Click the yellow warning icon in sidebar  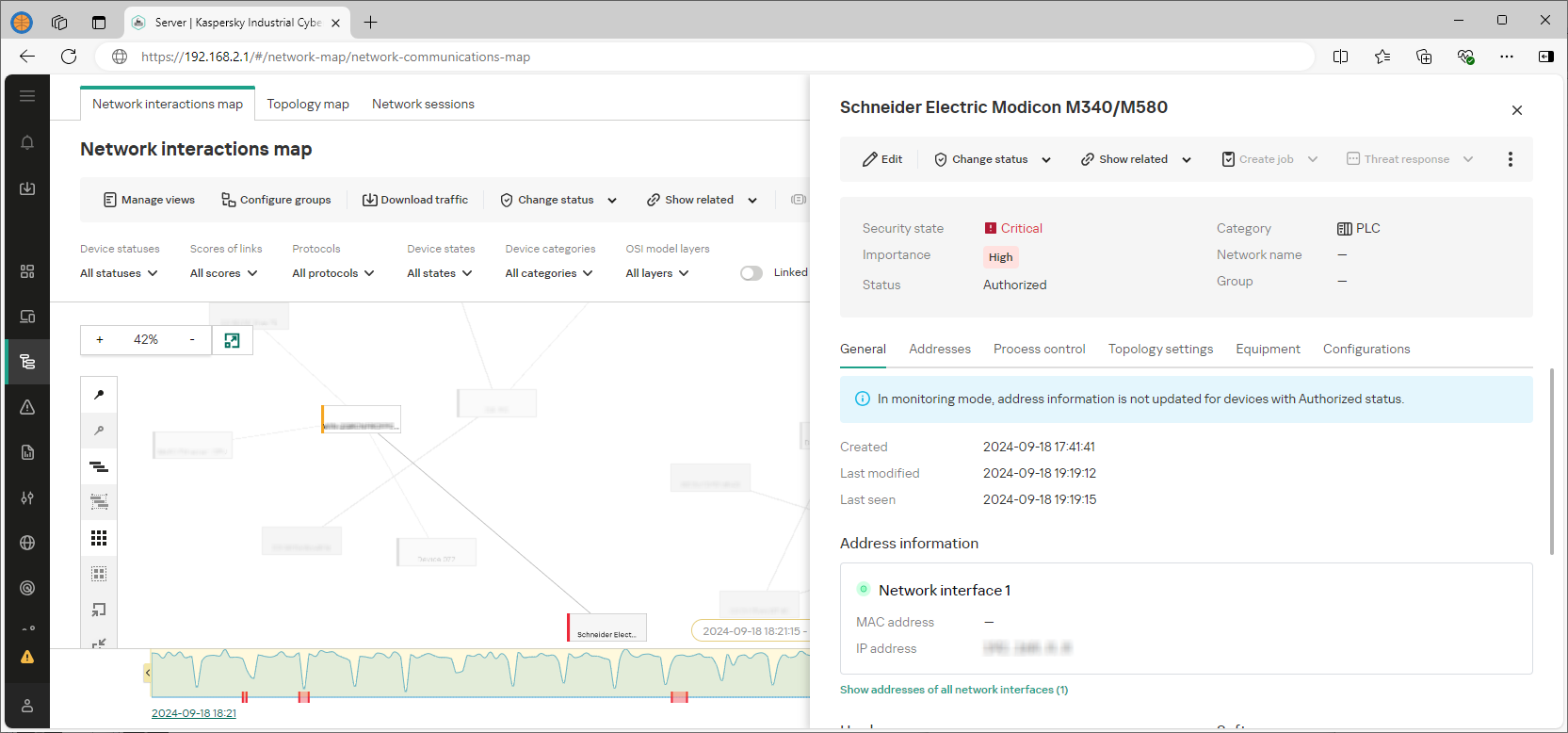coord(27,657)
